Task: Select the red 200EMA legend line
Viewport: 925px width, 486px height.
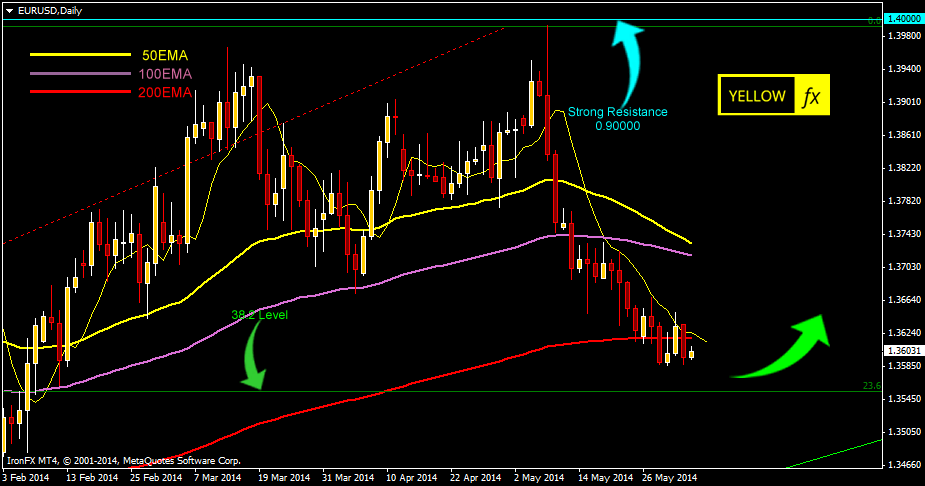Action: tap(80, 92)
